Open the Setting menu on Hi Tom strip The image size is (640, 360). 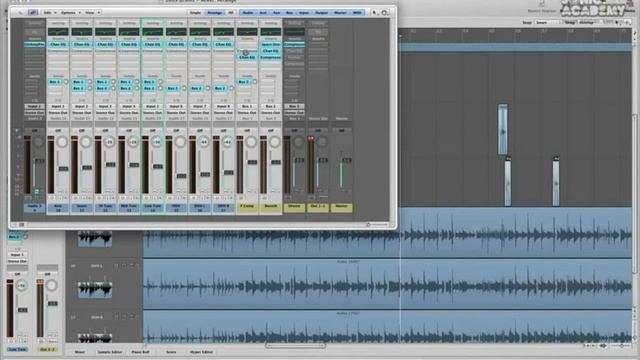pos(105,23)
